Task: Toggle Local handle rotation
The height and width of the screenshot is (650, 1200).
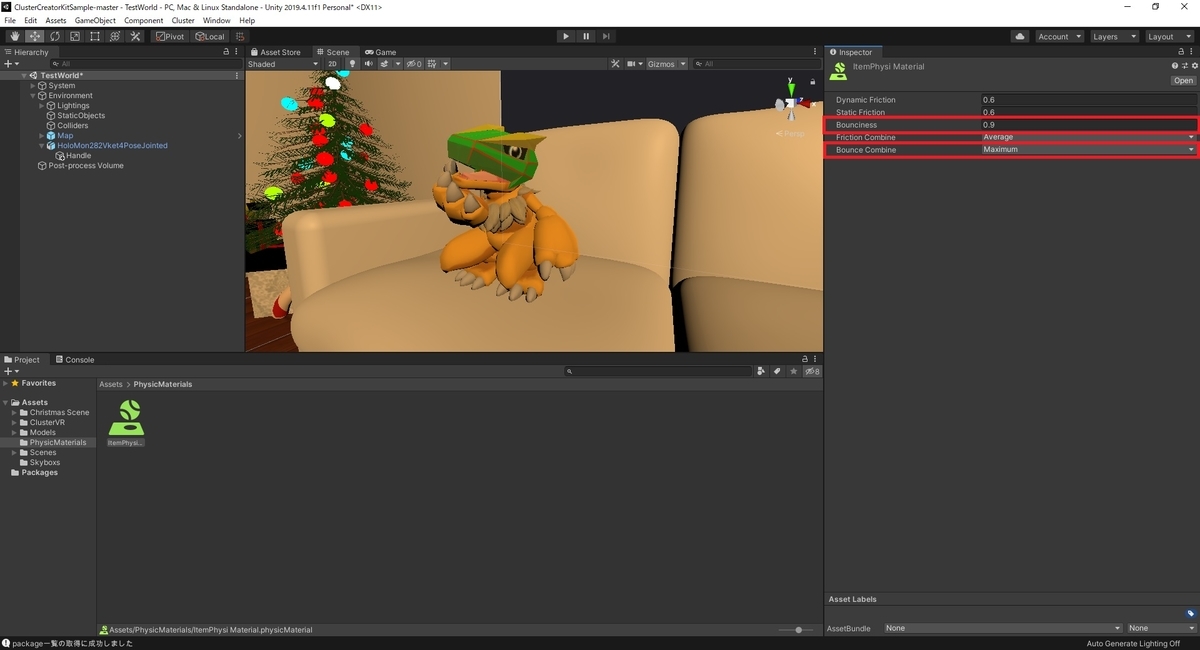Action: (x=210, y=36)
